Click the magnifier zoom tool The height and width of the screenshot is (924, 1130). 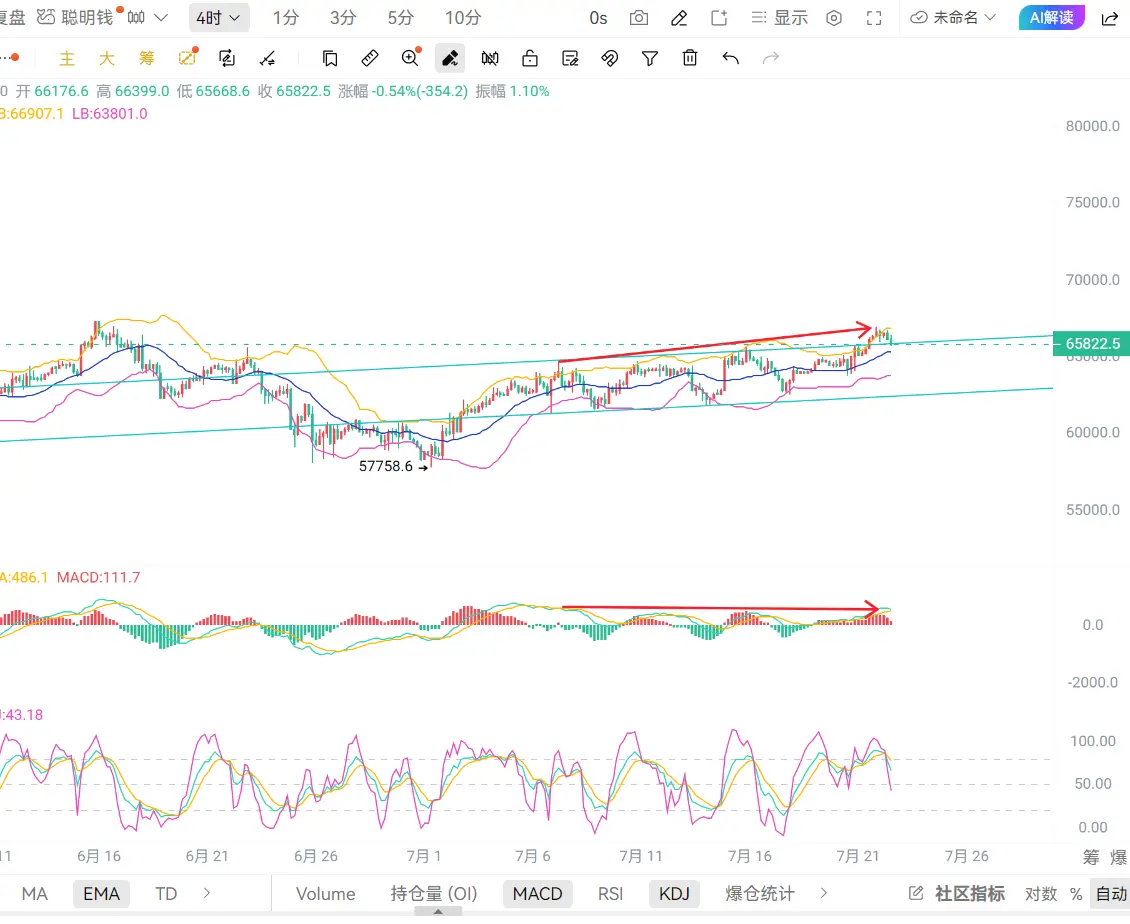[411, 58]
